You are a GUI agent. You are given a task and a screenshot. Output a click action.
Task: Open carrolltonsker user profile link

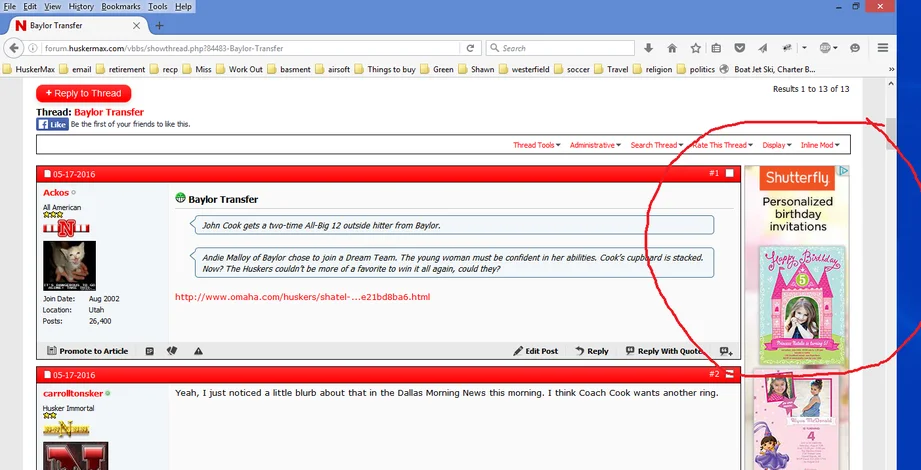pos(73,394)
